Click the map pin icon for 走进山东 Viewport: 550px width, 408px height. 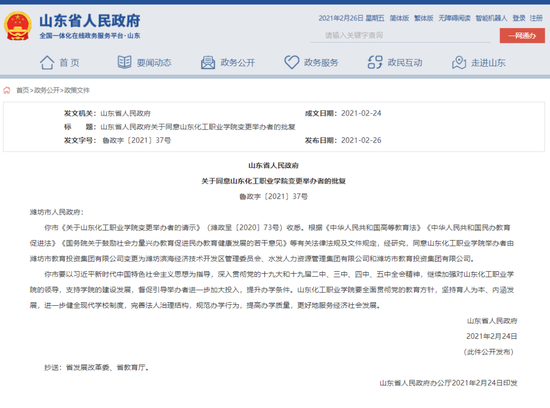[x=459, y=62]
